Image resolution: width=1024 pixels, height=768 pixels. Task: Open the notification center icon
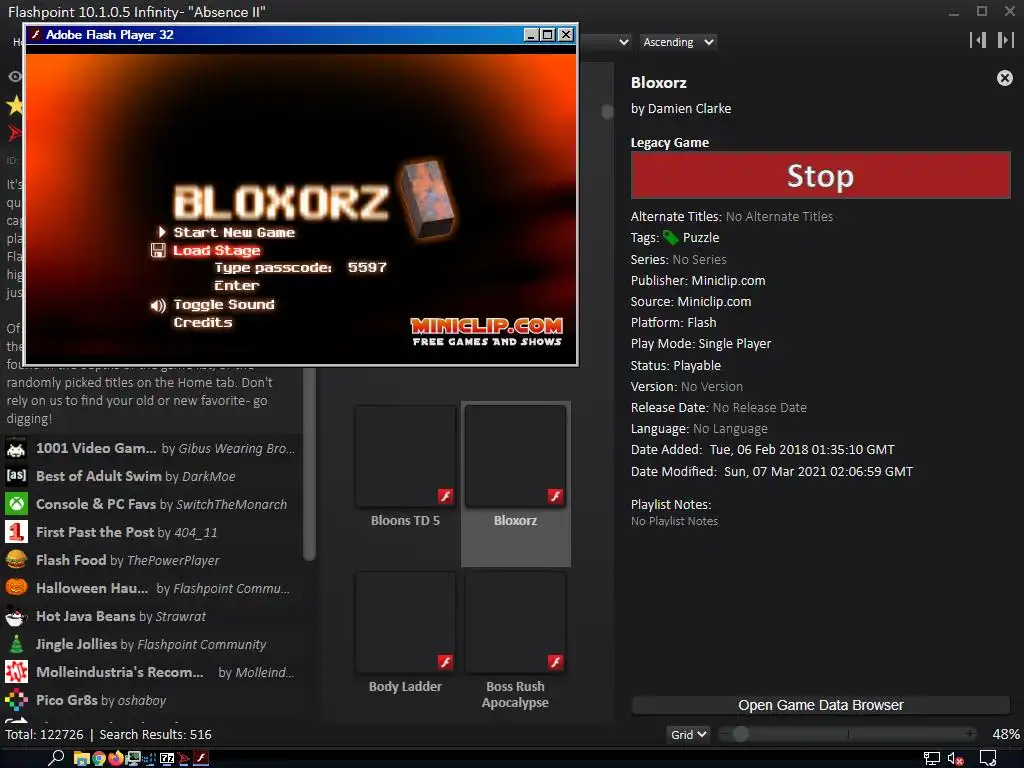coord(987,759)
